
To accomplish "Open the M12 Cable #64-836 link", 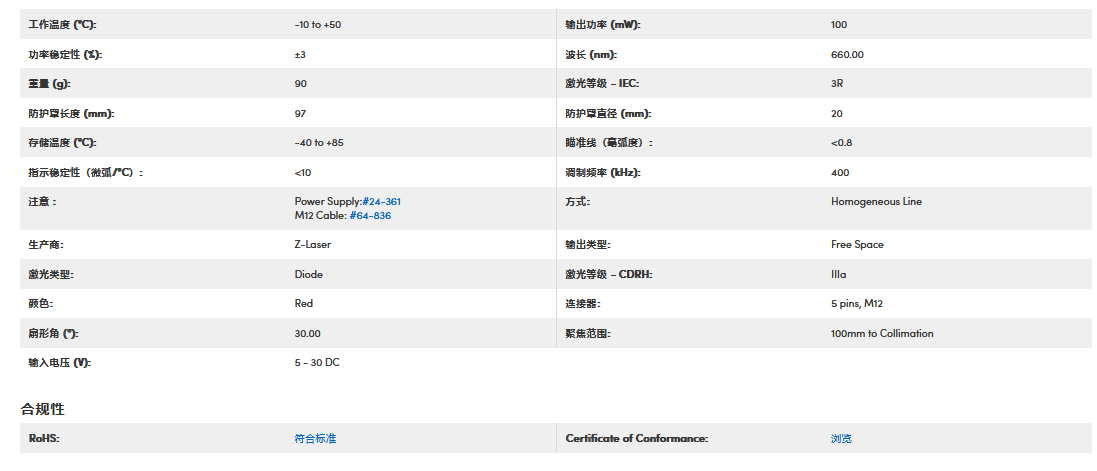I will 370,215.
